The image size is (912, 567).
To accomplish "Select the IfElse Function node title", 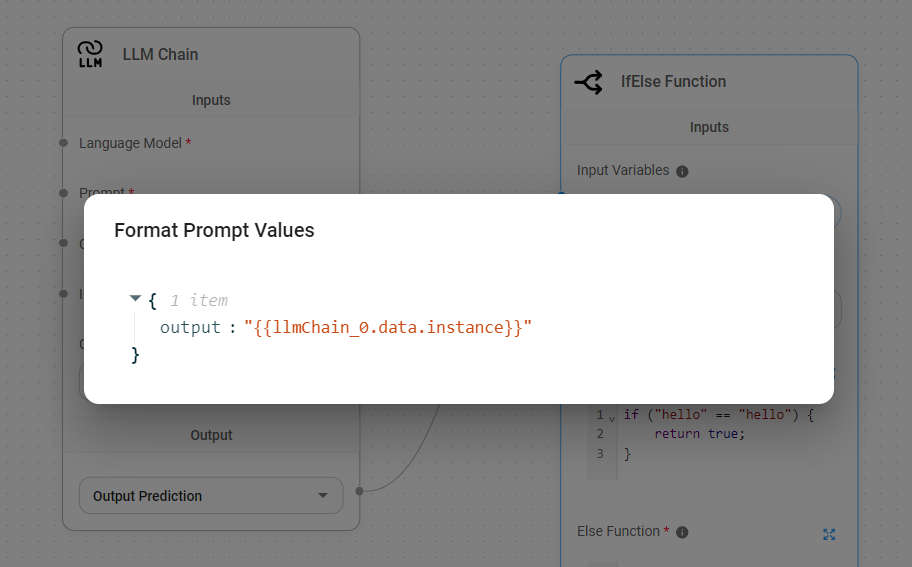I will pos(673,82).
